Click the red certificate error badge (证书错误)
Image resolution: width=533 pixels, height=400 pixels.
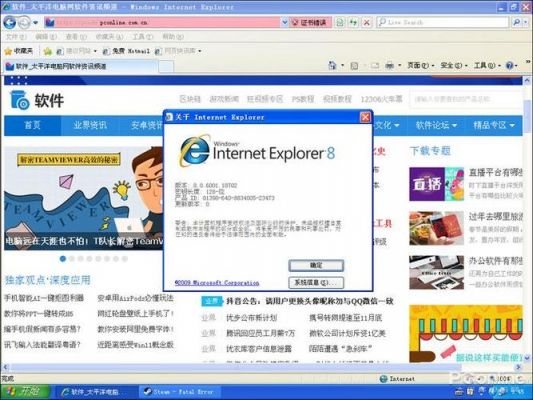[310, 22]
